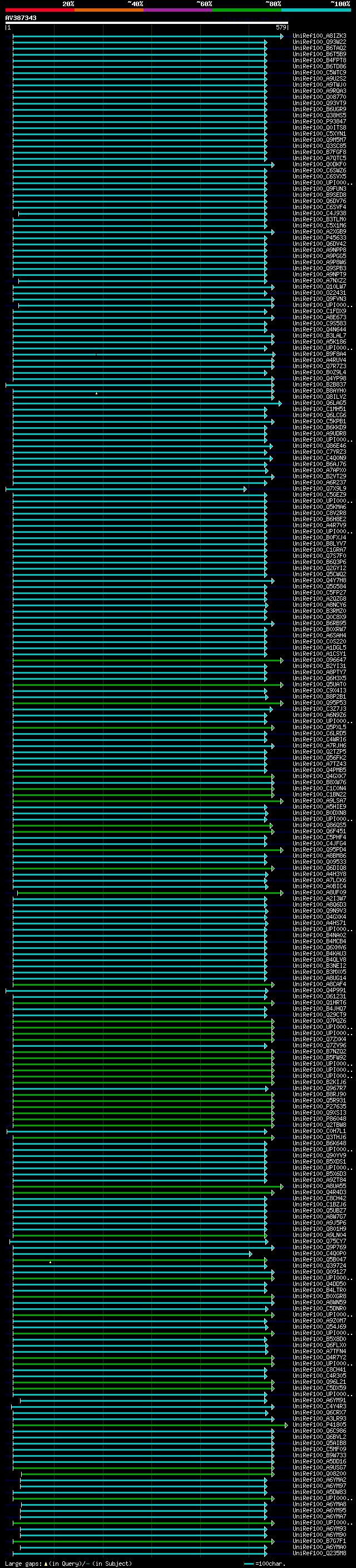Click the UniRef100_B4FPT8 entry

point(319,61)
